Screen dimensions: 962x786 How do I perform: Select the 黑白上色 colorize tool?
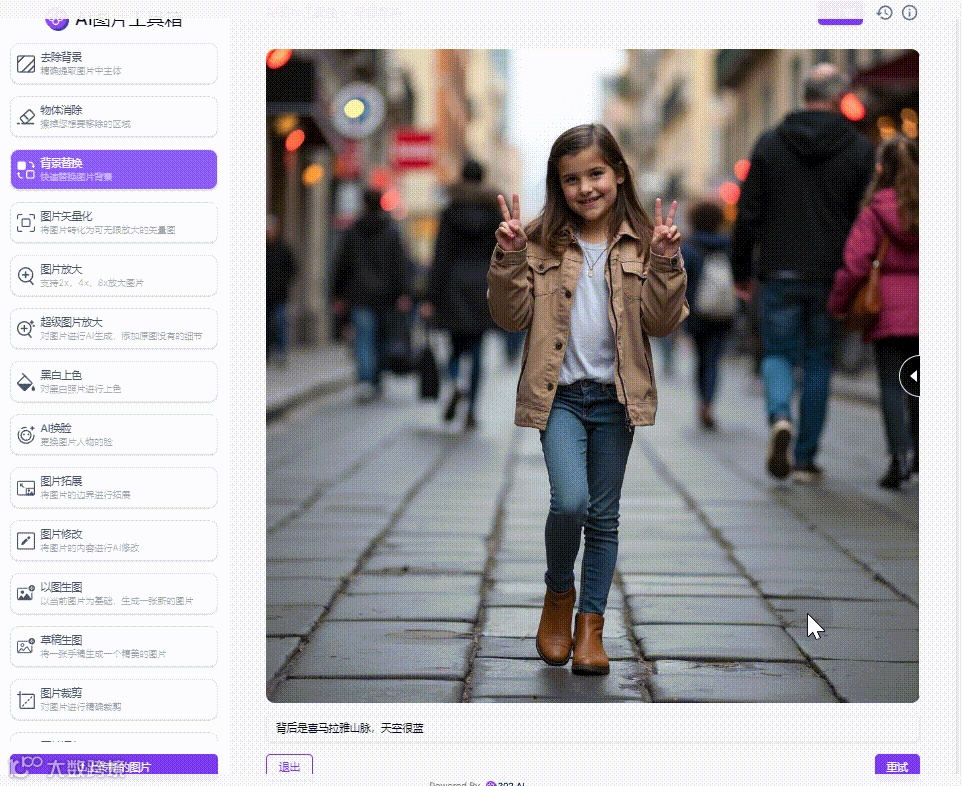click(x=114, y=382)
